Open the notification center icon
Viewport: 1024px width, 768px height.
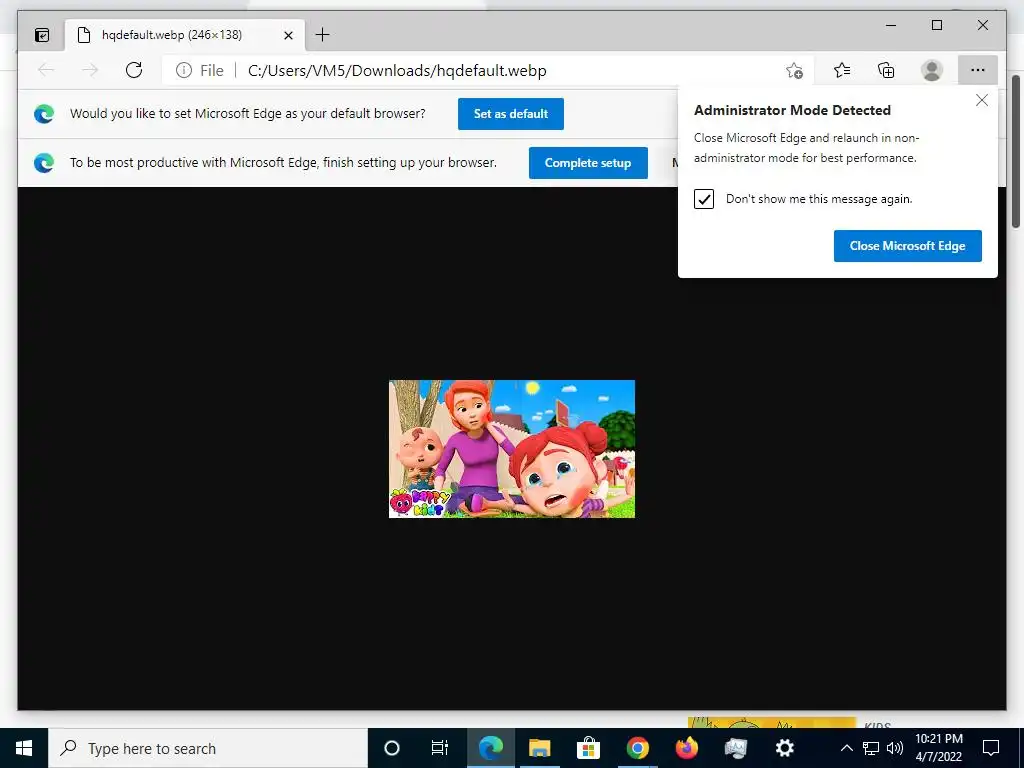991,748
